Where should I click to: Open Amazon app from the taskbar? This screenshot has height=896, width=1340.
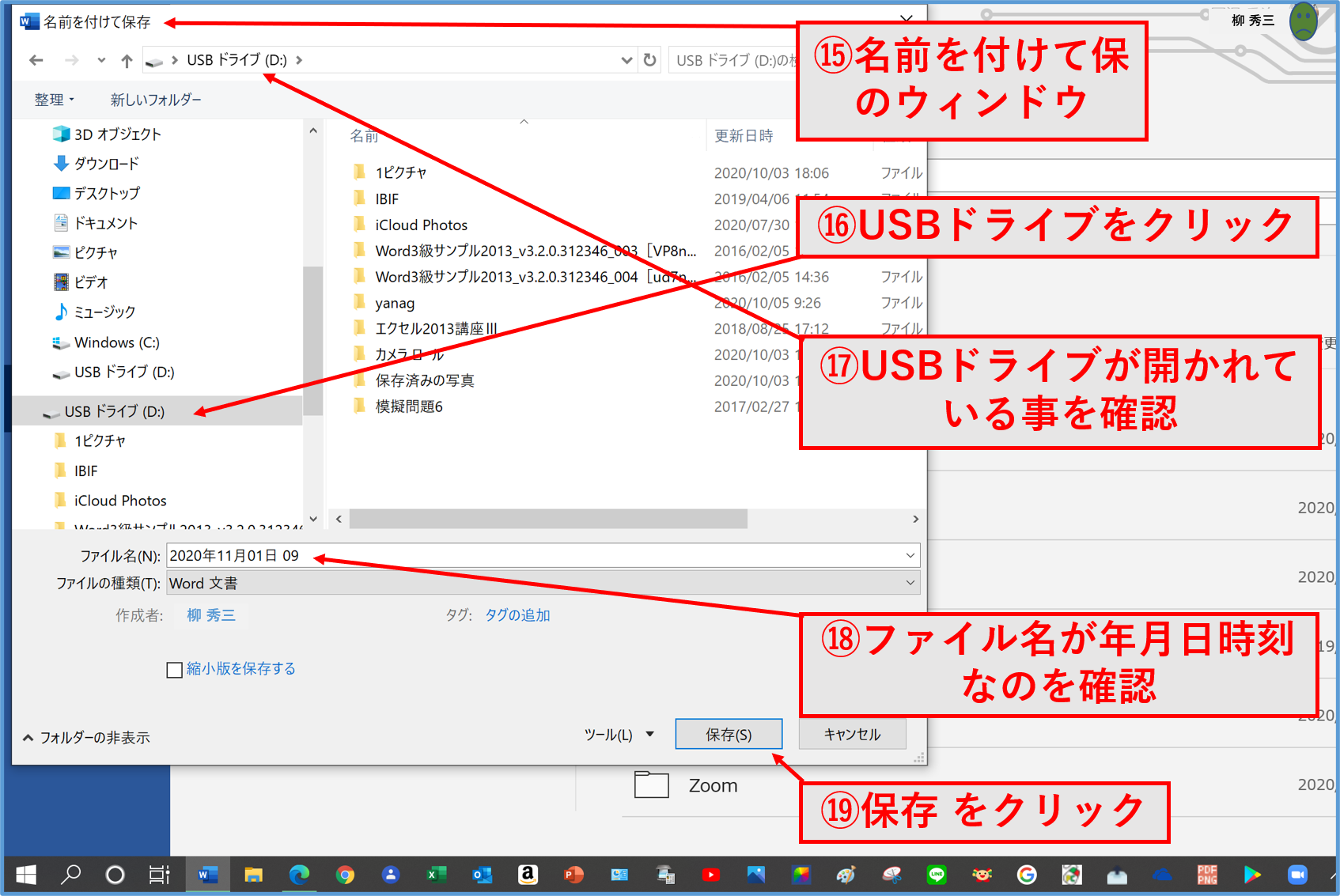[528, 875]
